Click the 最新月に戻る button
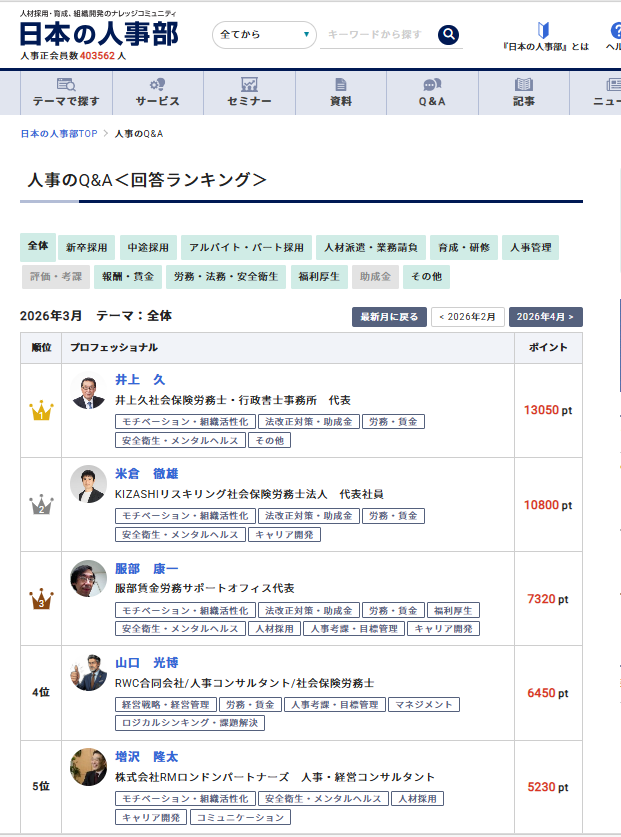 pos(389,317)
